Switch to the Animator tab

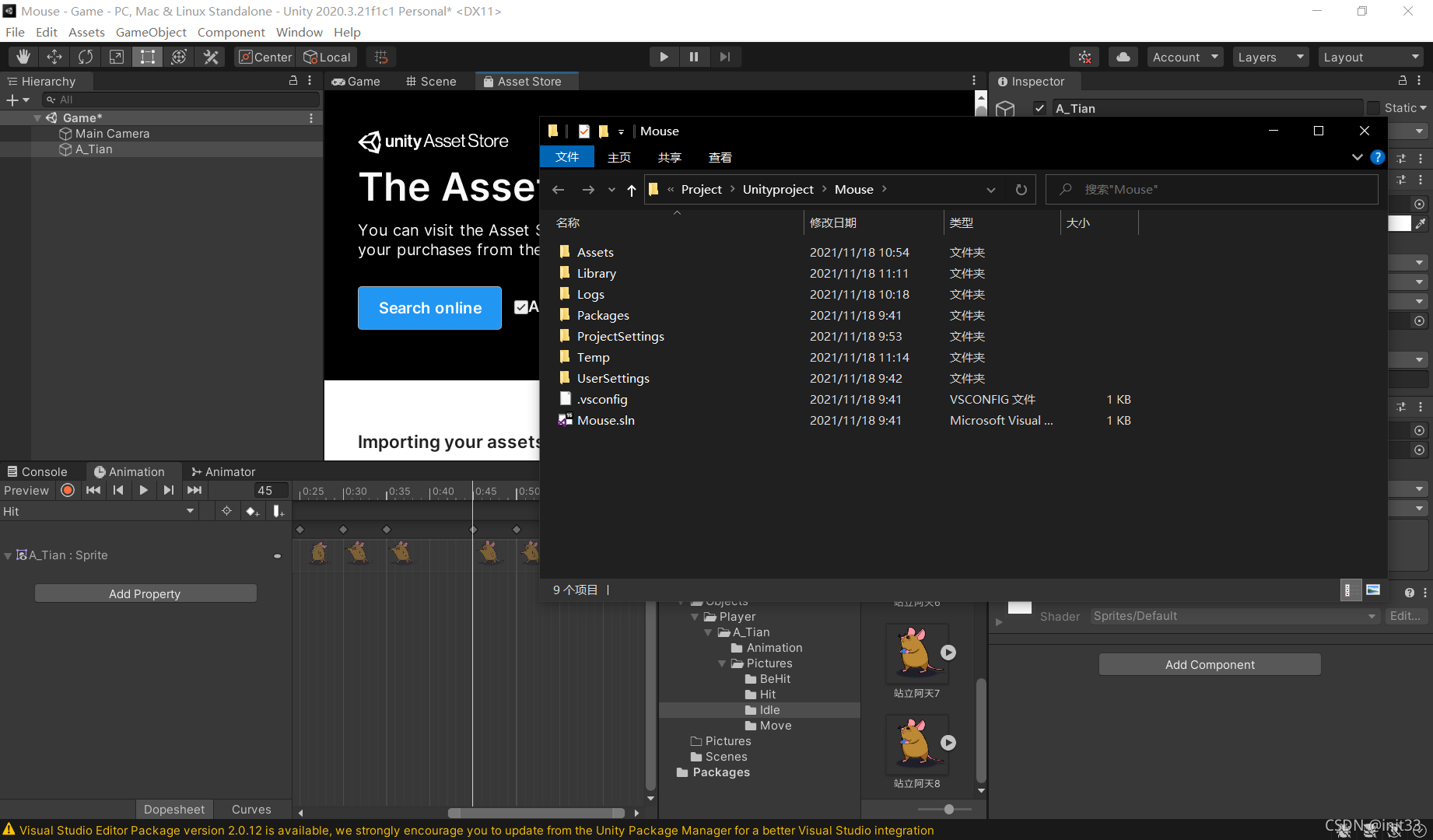[x=223, y=471]
